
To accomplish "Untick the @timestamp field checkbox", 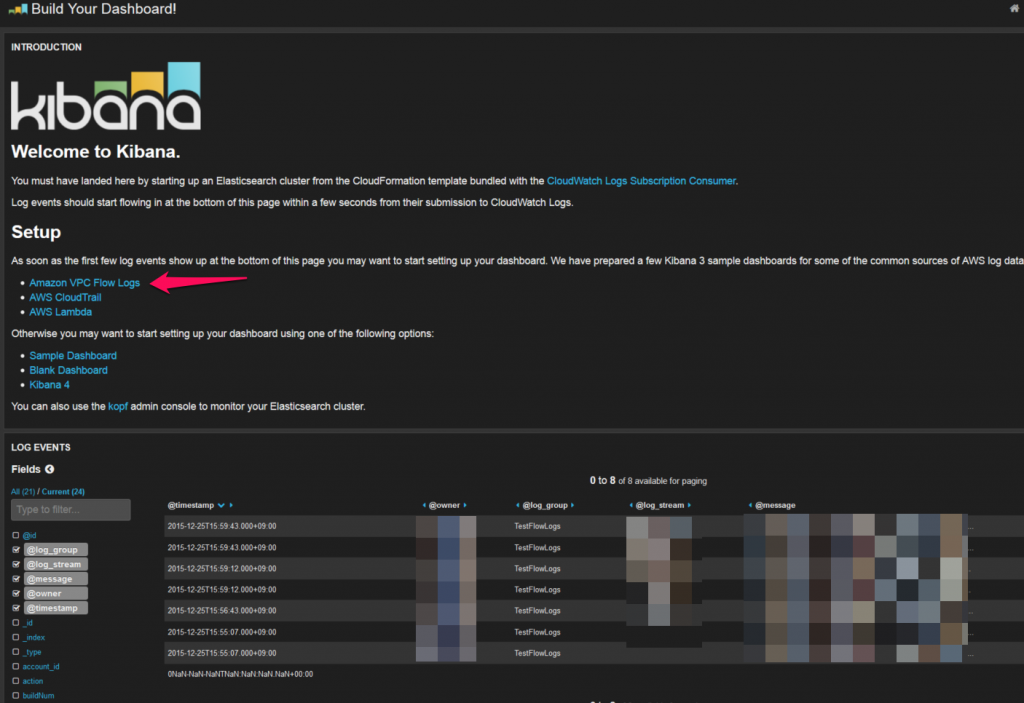I will pos(16,608).
